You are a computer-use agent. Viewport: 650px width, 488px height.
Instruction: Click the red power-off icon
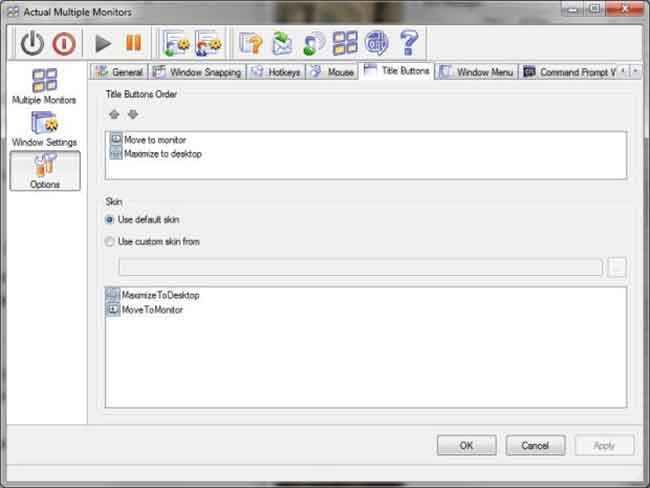click(x=64, y=44)
